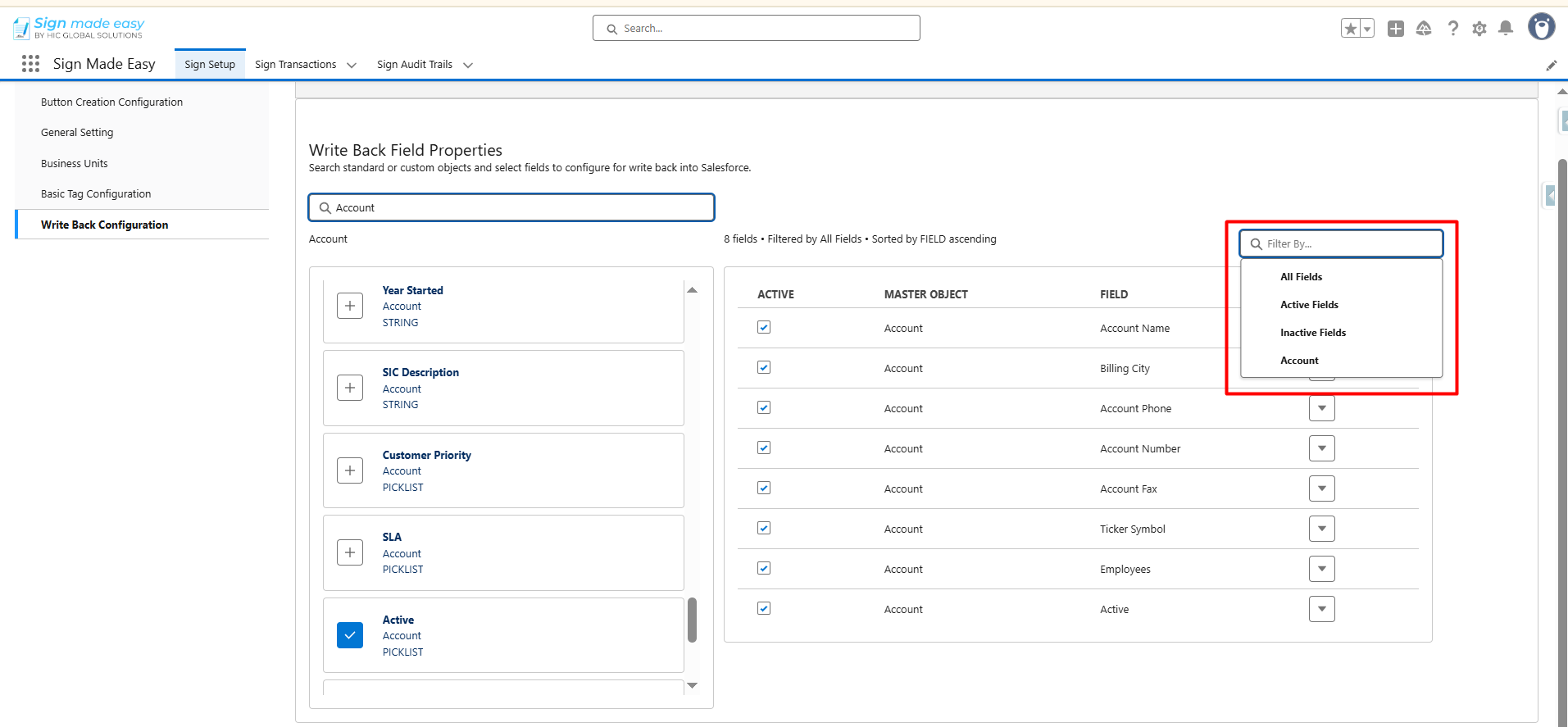Viewport: 1568px width, 727px height.
Task: Click the field list scrollbar thumb
Action: coord(692,620)
